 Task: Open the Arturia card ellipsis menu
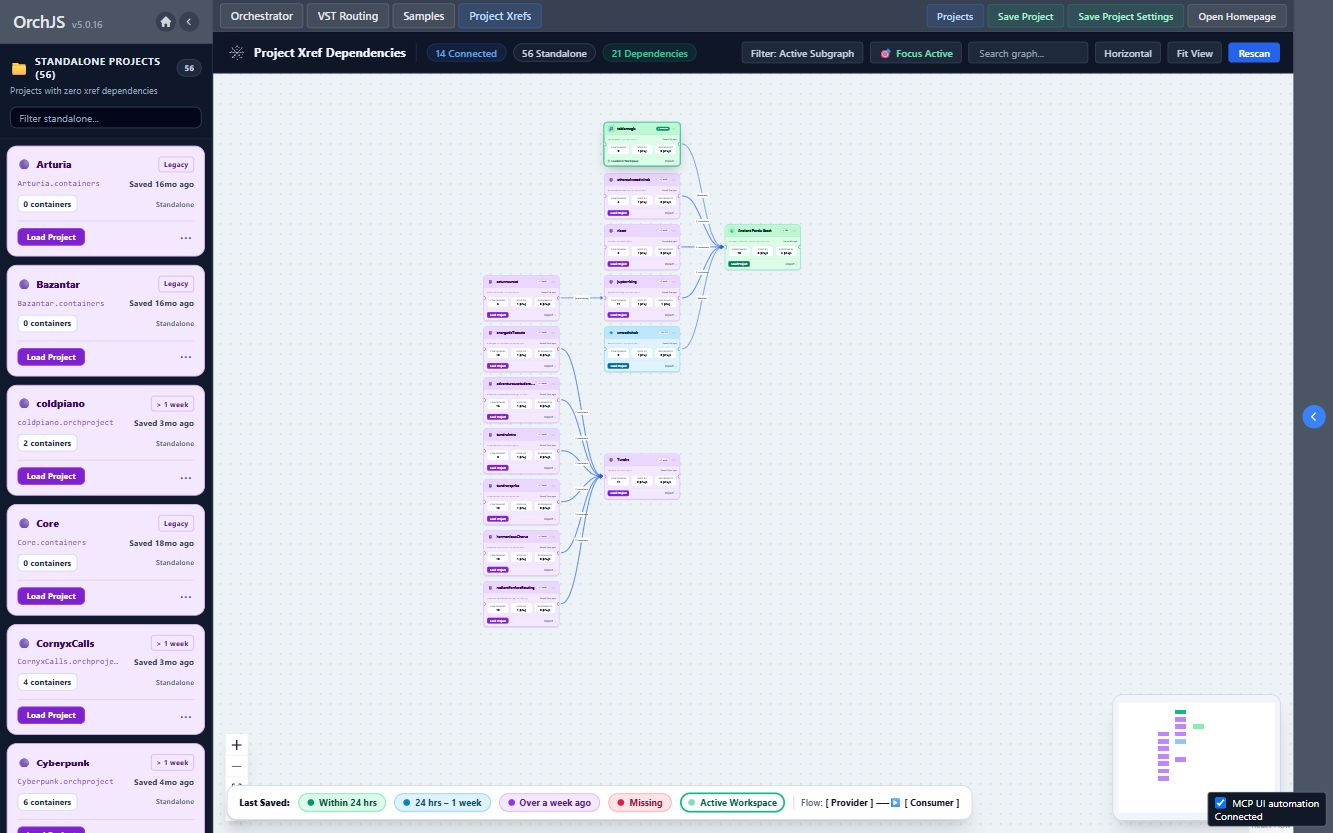[186, 237]
